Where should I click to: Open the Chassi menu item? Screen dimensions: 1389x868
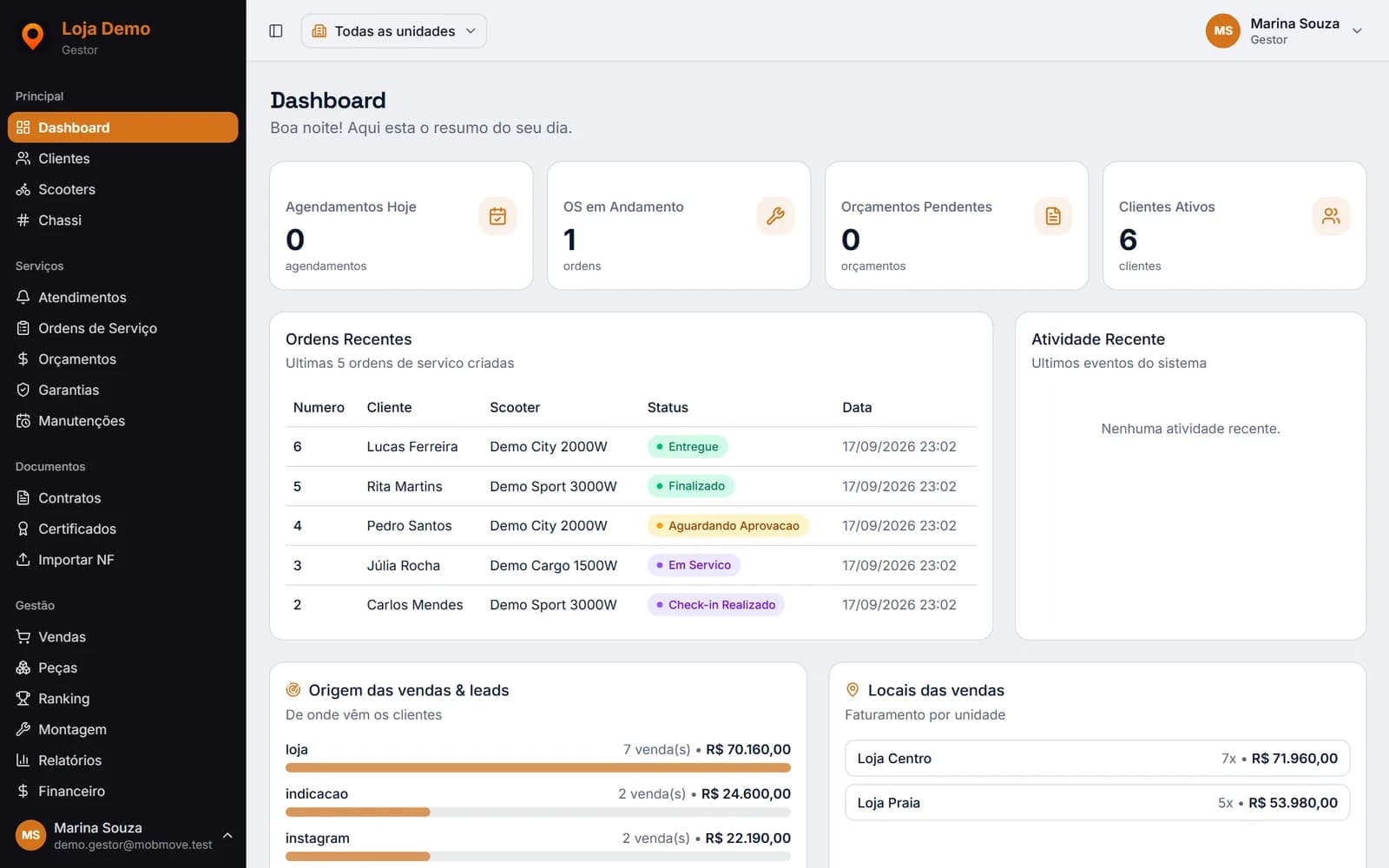pos(122,220)
